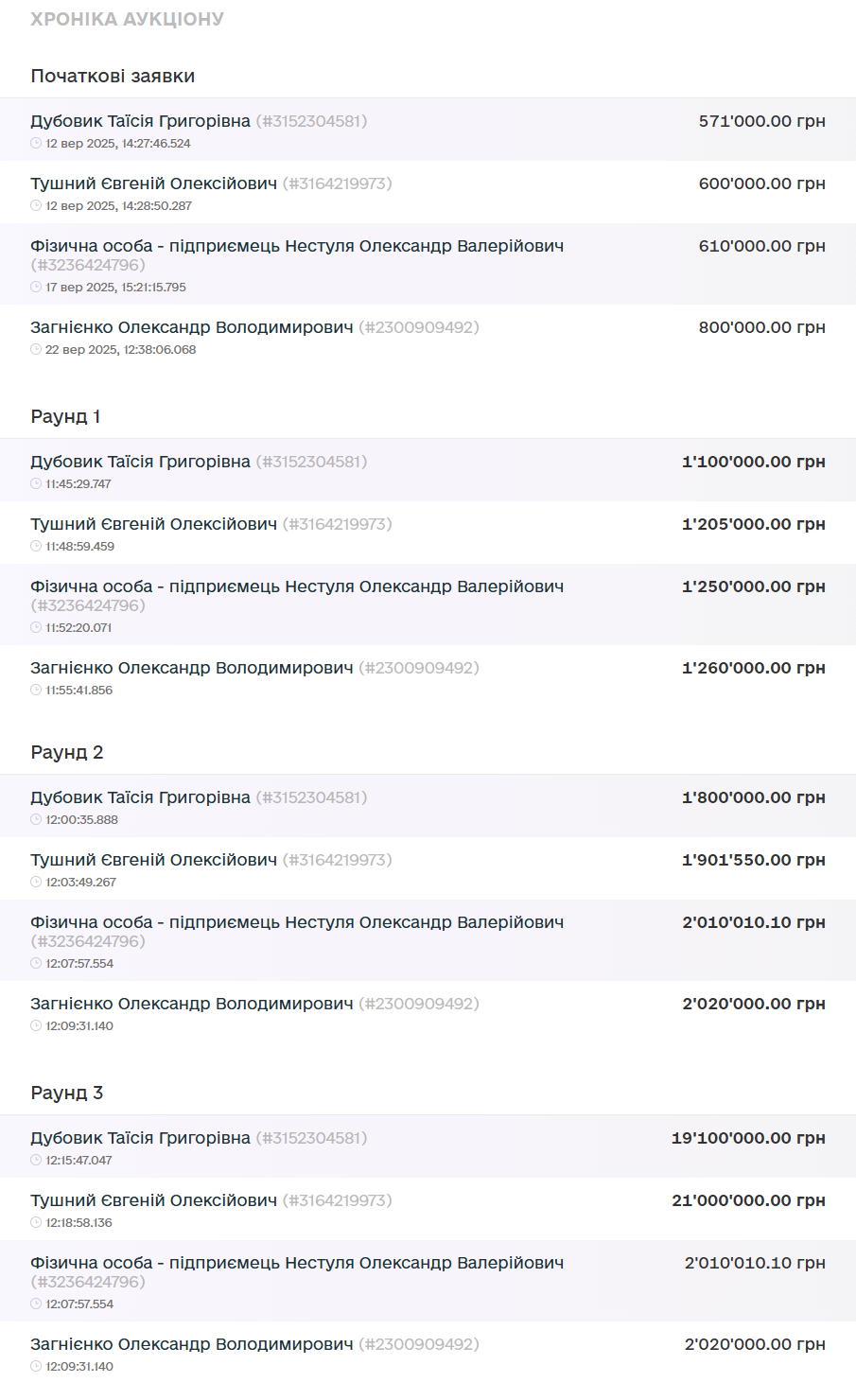Click the 21'000'000.00 грн bid in Раунд 3
The width and height of the screenshot is (856, 1400).
point(748,1200)
